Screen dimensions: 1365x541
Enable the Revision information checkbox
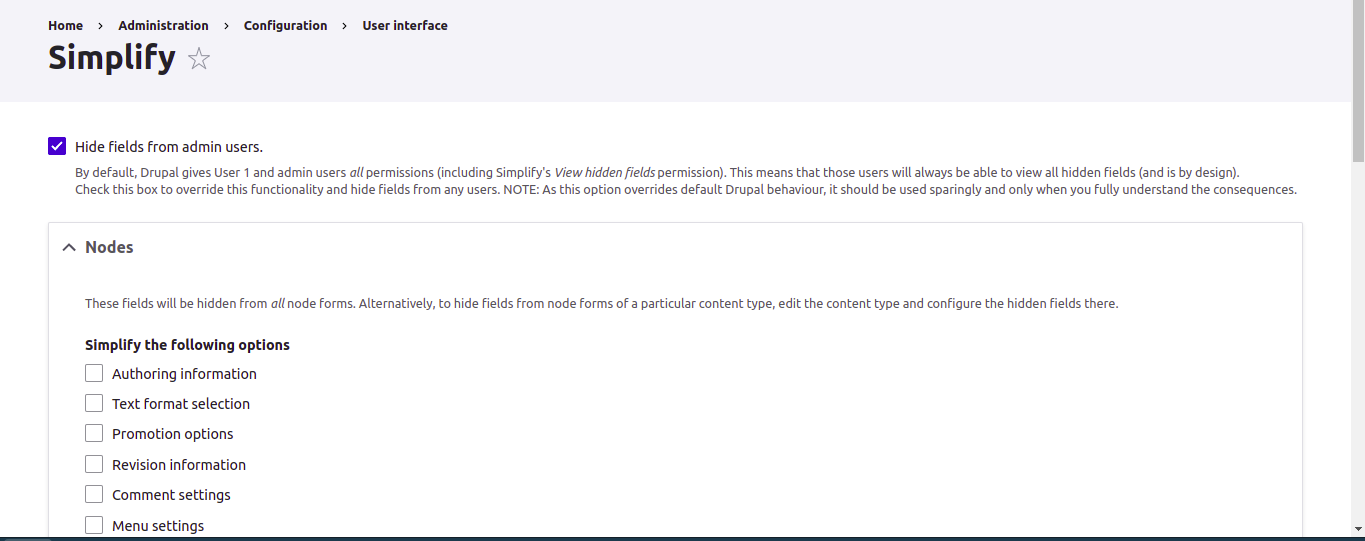(x=94, y=464)
